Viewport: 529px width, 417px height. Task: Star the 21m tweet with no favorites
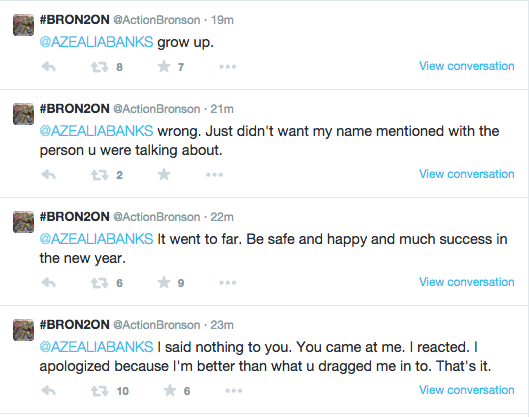(x=164, y=174)
